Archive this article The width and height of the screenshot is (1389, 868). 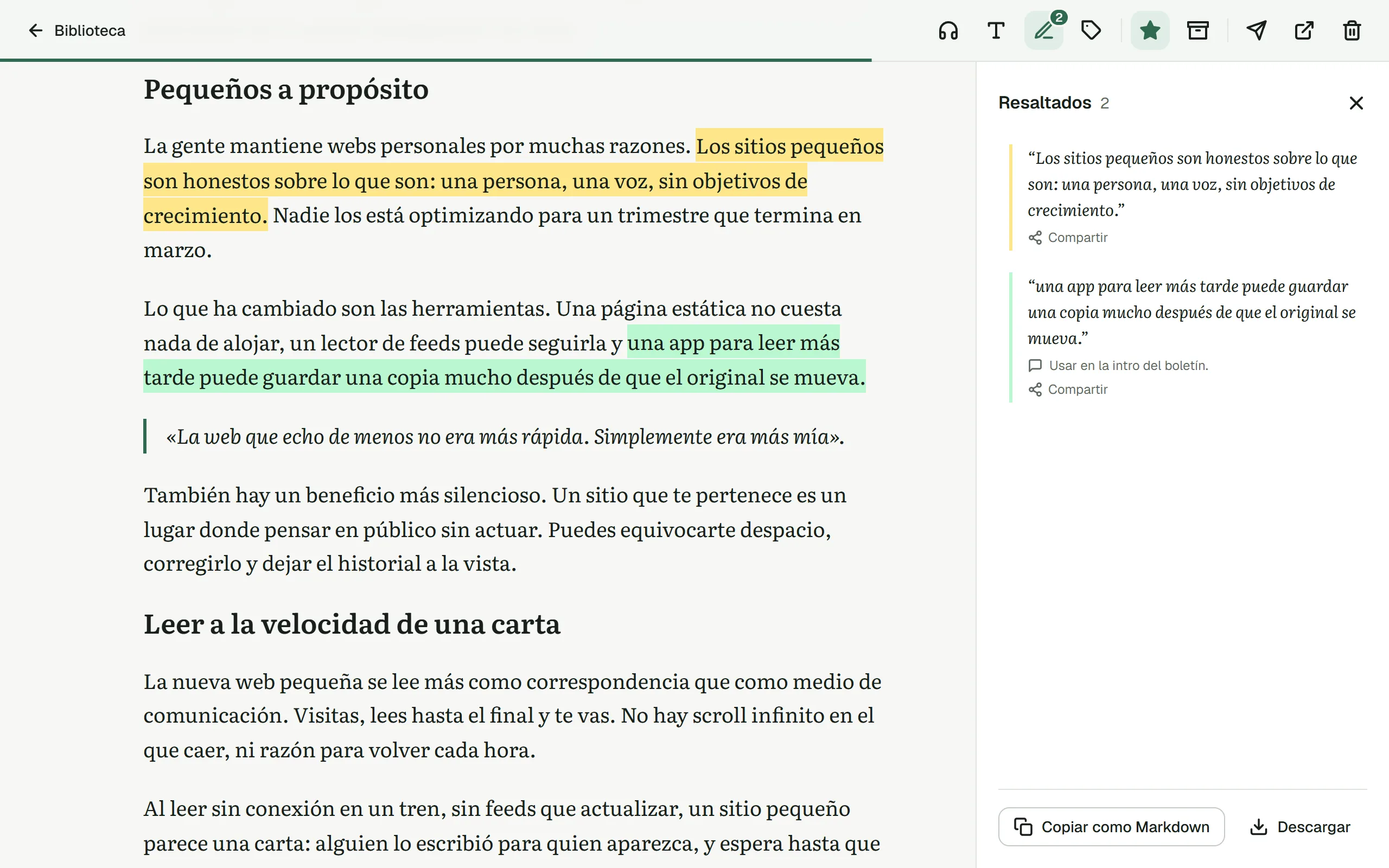click(1197, 30)
